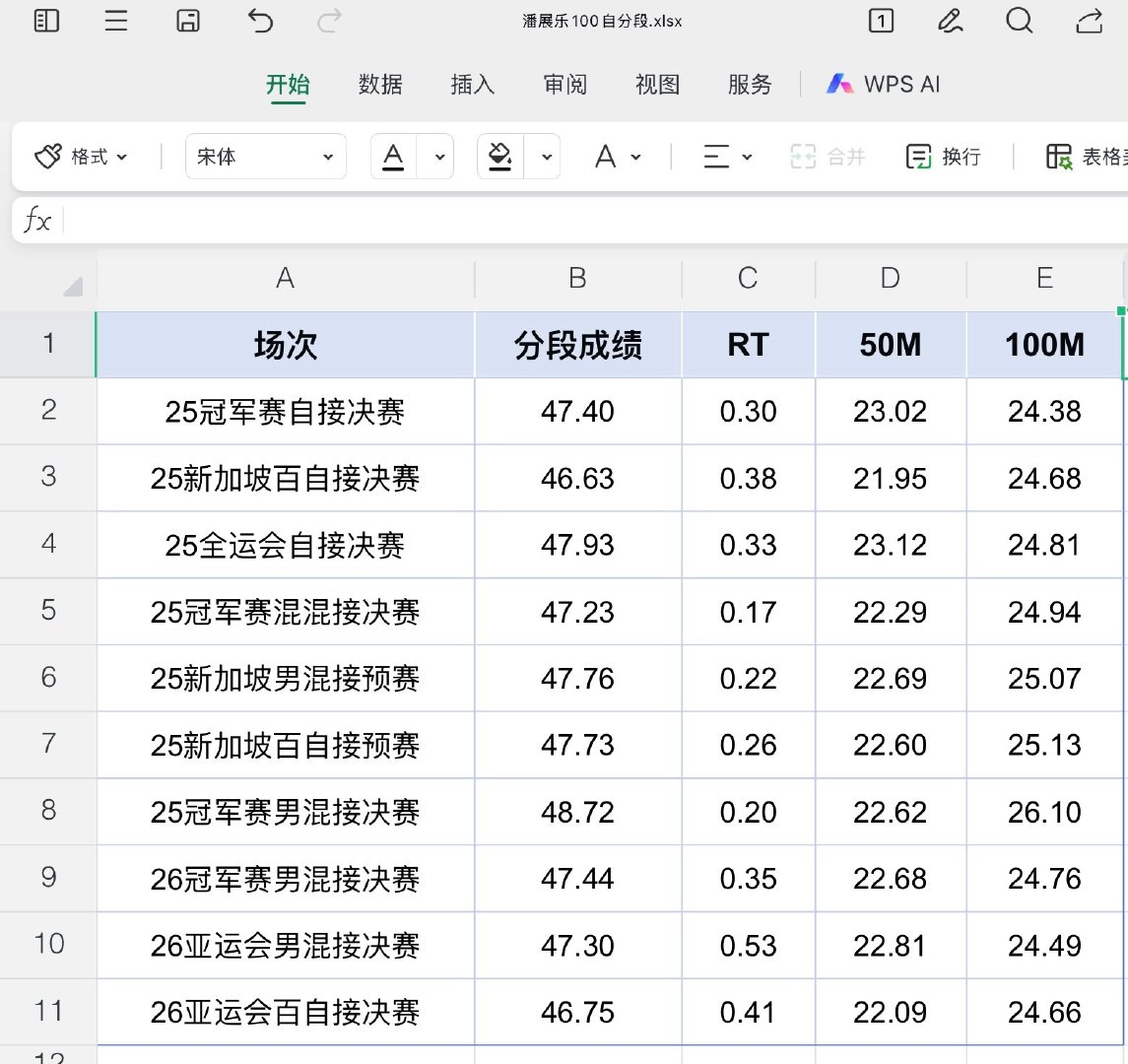Click the file title 潘展乐100自分段.xlsx
This screenshot has height=1064, width=1128.
[602, 21]
